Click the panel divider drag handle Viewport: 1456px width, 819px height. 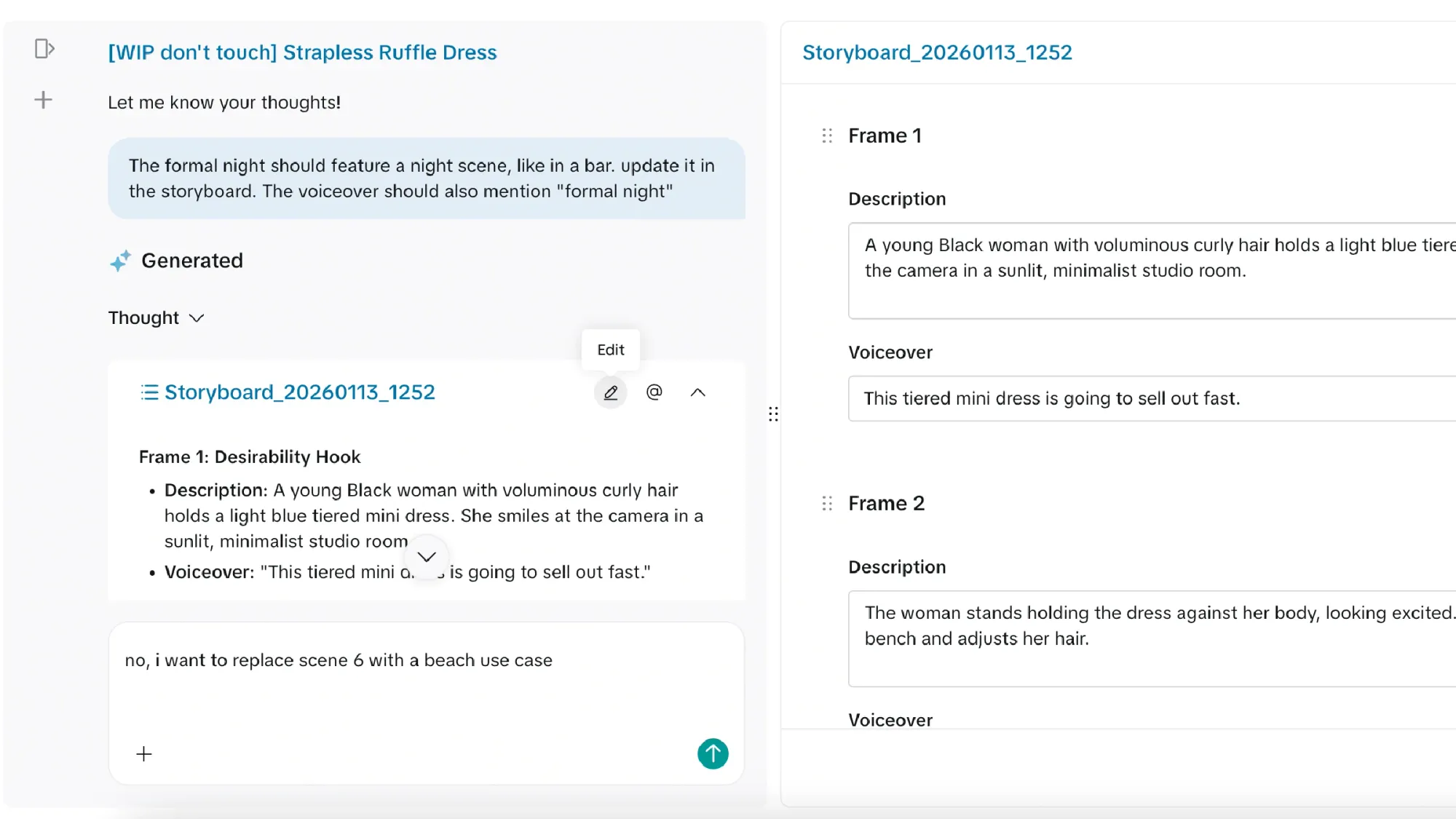click(773, 414)
